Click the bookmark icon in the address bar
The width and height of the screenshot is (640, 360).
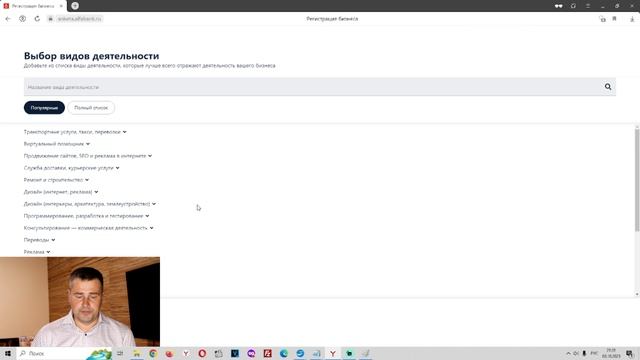[x=614, y=19]
